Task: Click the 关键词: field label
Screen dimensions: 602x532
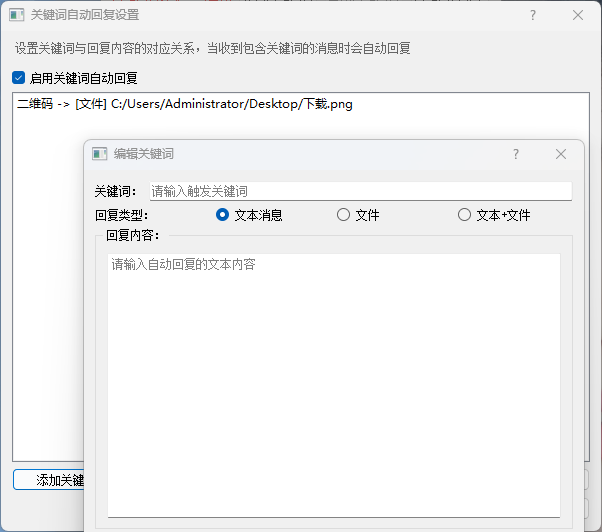Action: click(116, 191)
